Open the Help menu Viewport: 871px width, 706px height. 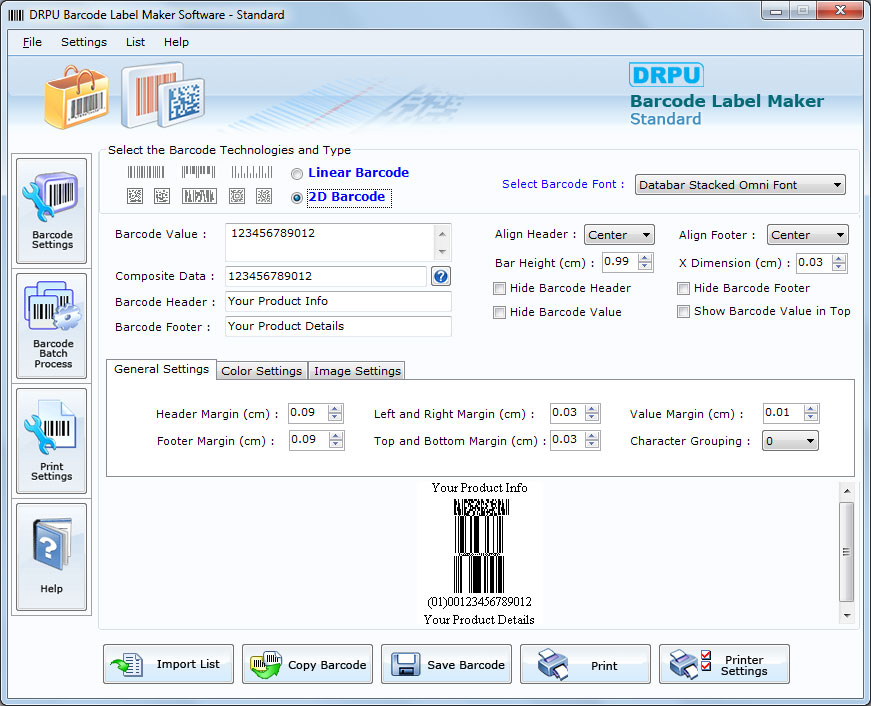click(x=176, y=42)
